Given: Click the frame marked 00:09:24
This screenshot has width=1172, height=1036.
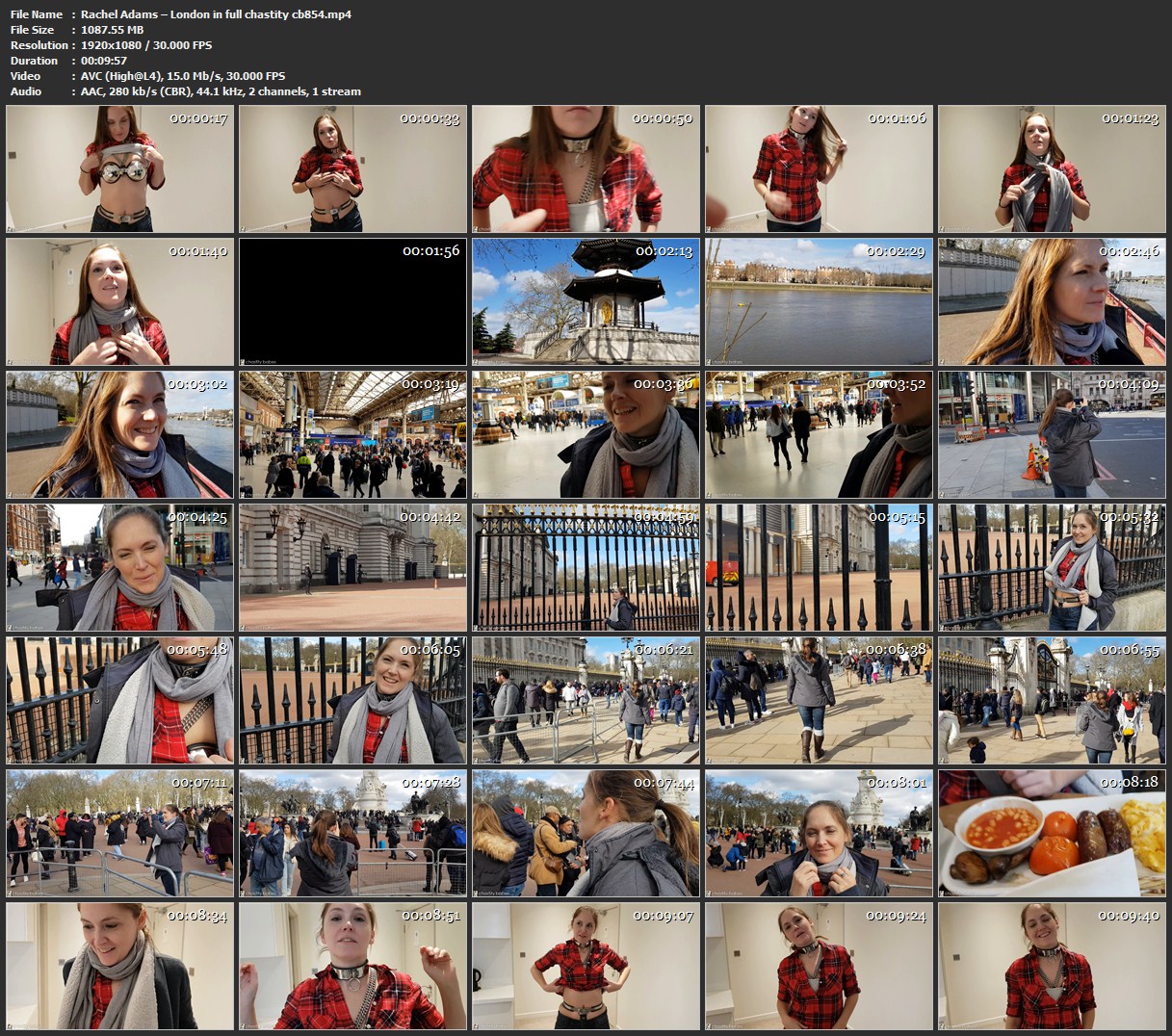Looking at the screenshot, I should click(x=820, y=967).
